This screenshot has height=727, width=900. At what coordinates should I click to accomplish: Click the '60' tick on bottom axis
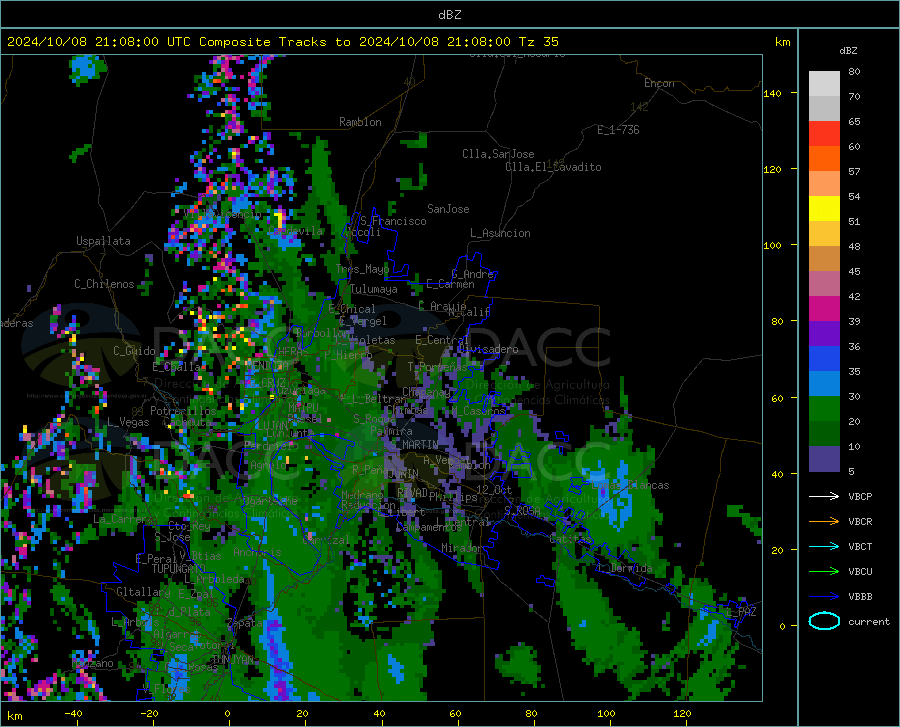point(455,714)
